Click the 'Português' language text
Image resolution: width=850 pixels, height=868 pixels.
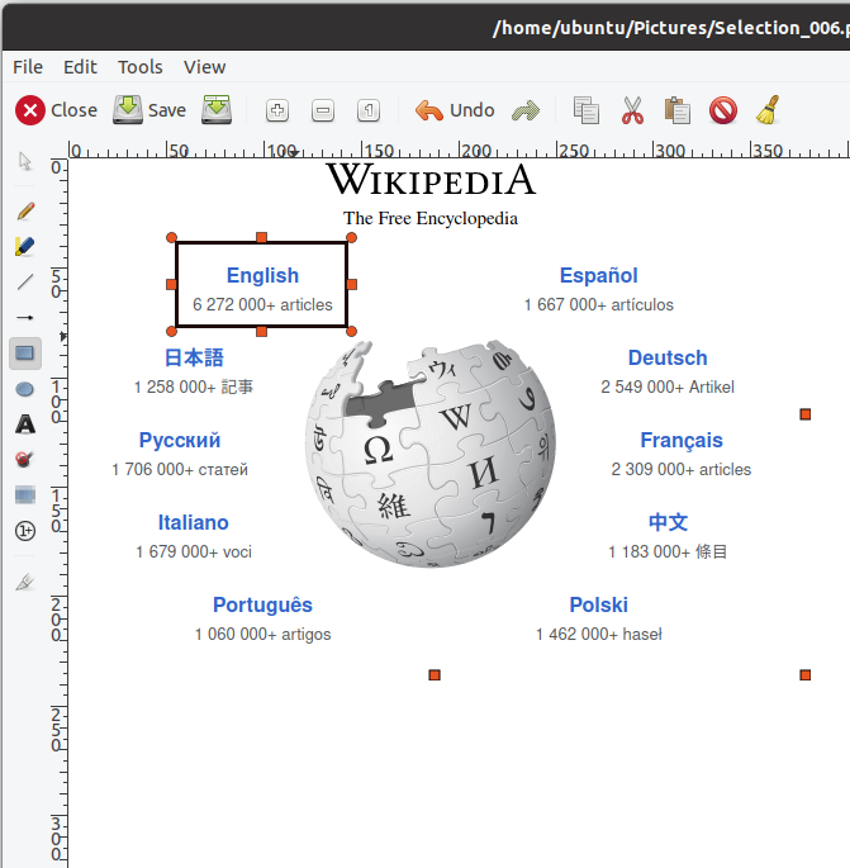coord(262,604)
